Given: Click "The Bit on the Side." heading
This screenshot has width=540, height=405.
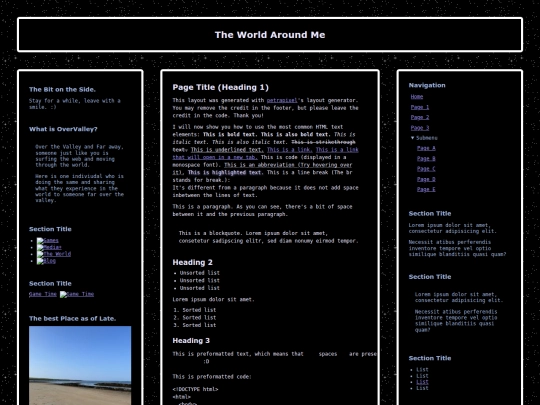Looking at the screenshot, I should coord(62,89).
